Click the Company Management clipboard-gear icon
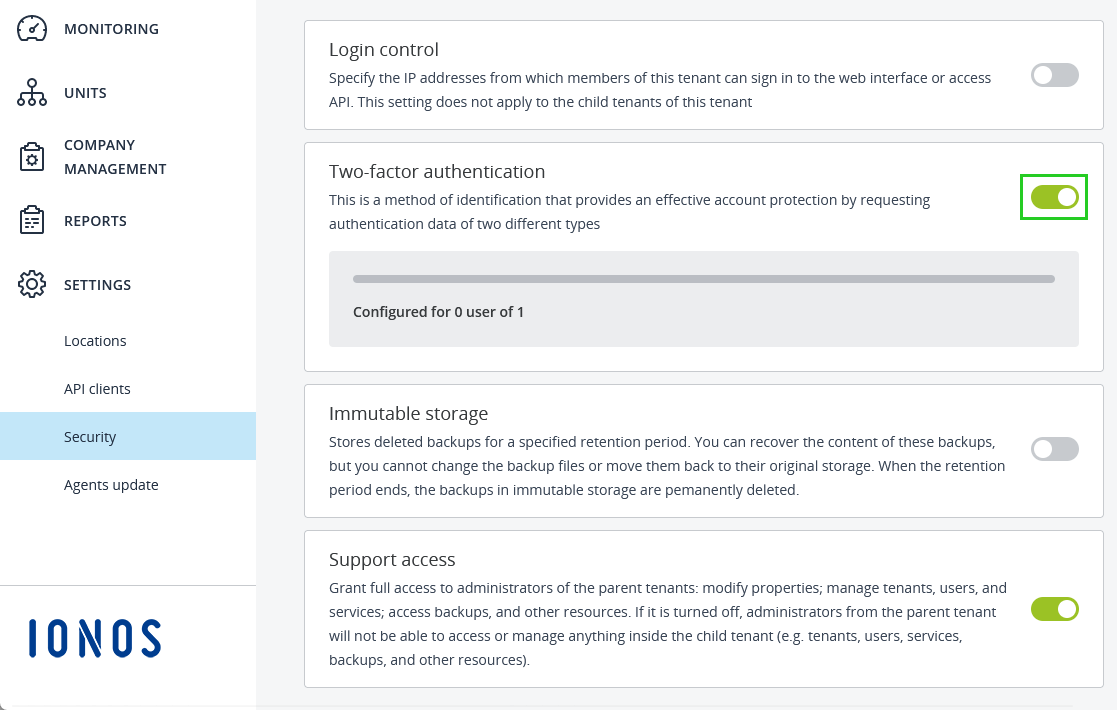Image resolution: width=1117 pixels, height=710 pixels. (32, 157)
